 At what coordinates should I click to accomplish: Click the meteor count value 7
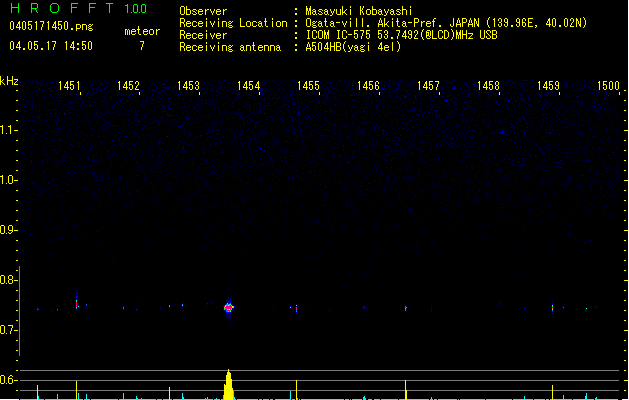[142, 46]
